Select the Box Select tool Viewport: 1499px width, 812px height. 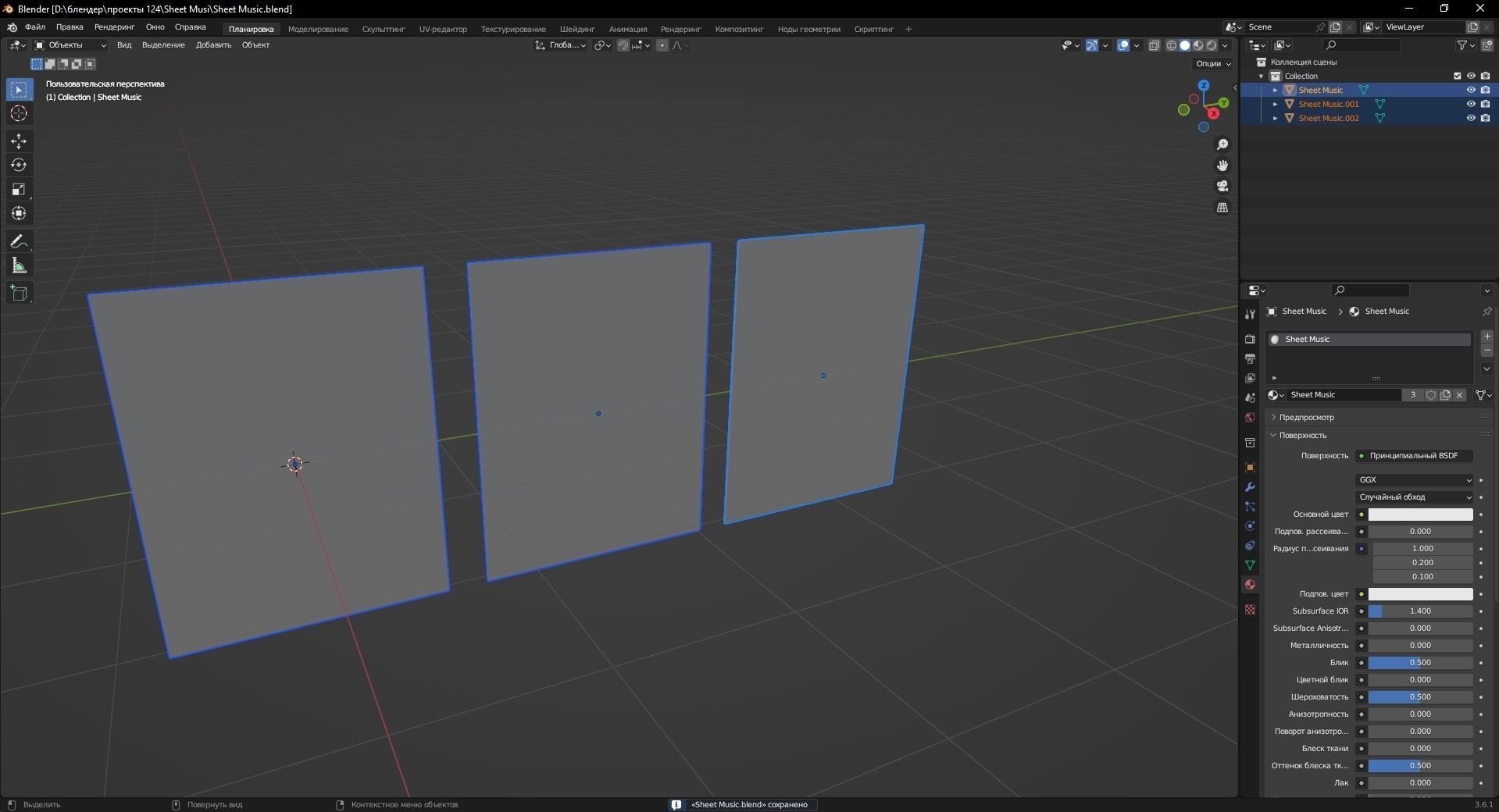(x=19, y=90)
